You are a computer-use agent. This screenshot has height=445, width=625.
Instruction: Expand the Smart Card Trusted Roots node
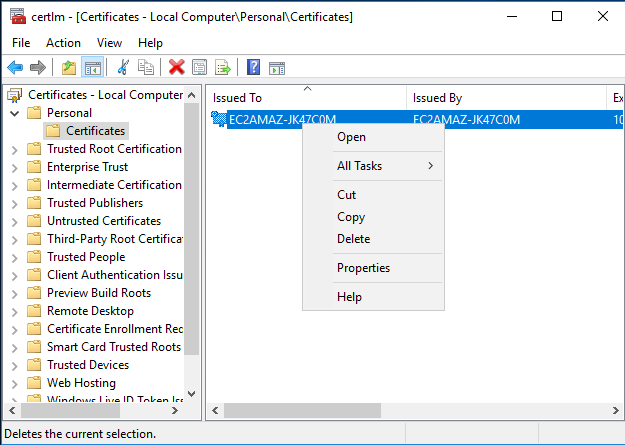(x=15, y=348)
